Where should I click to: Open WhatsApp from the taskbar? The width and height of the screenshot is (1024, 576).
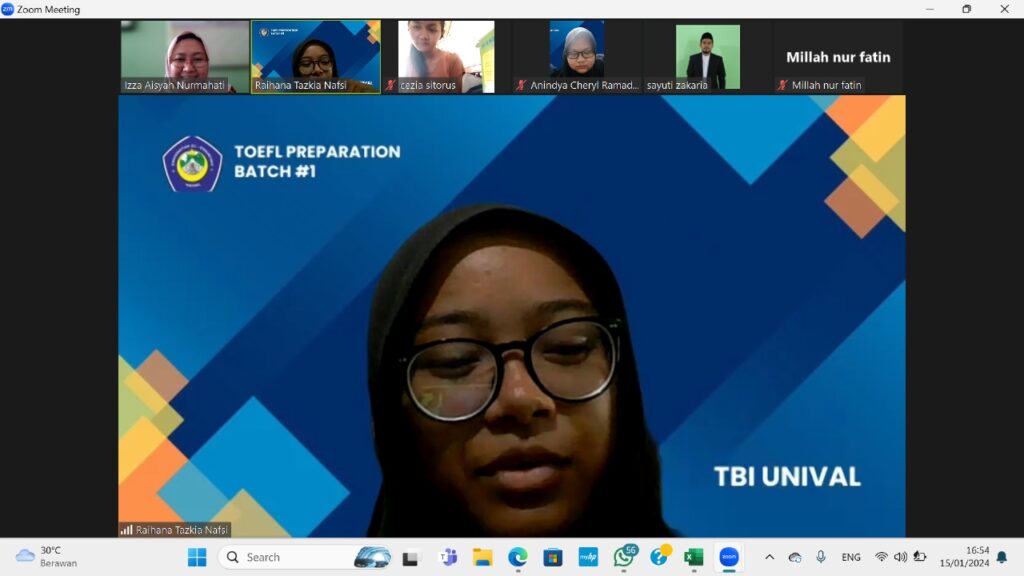tap(624, 557)
